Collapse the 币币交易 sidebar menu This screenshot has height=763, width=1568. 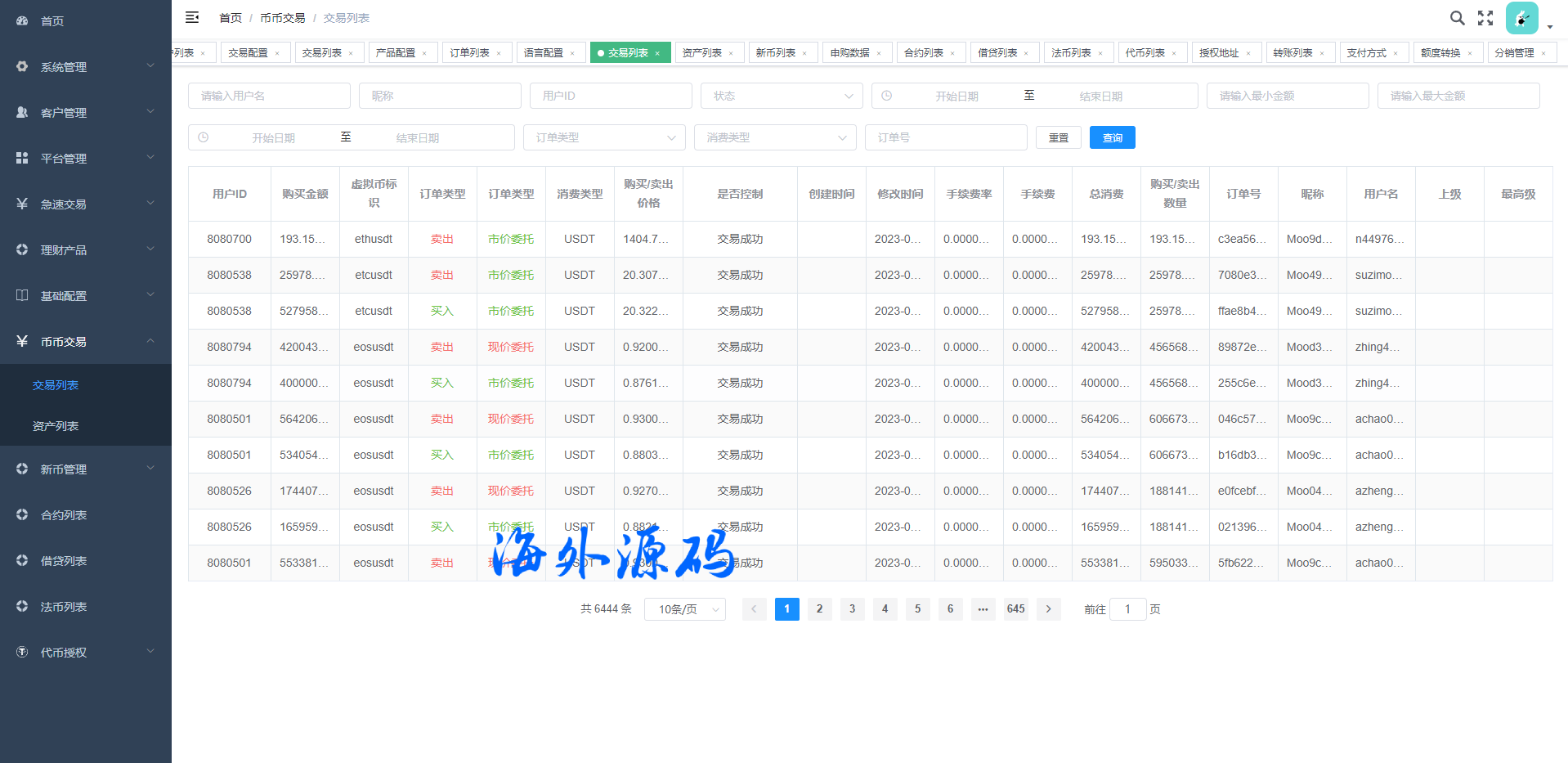pyautogui.click(x=86, y=342)
